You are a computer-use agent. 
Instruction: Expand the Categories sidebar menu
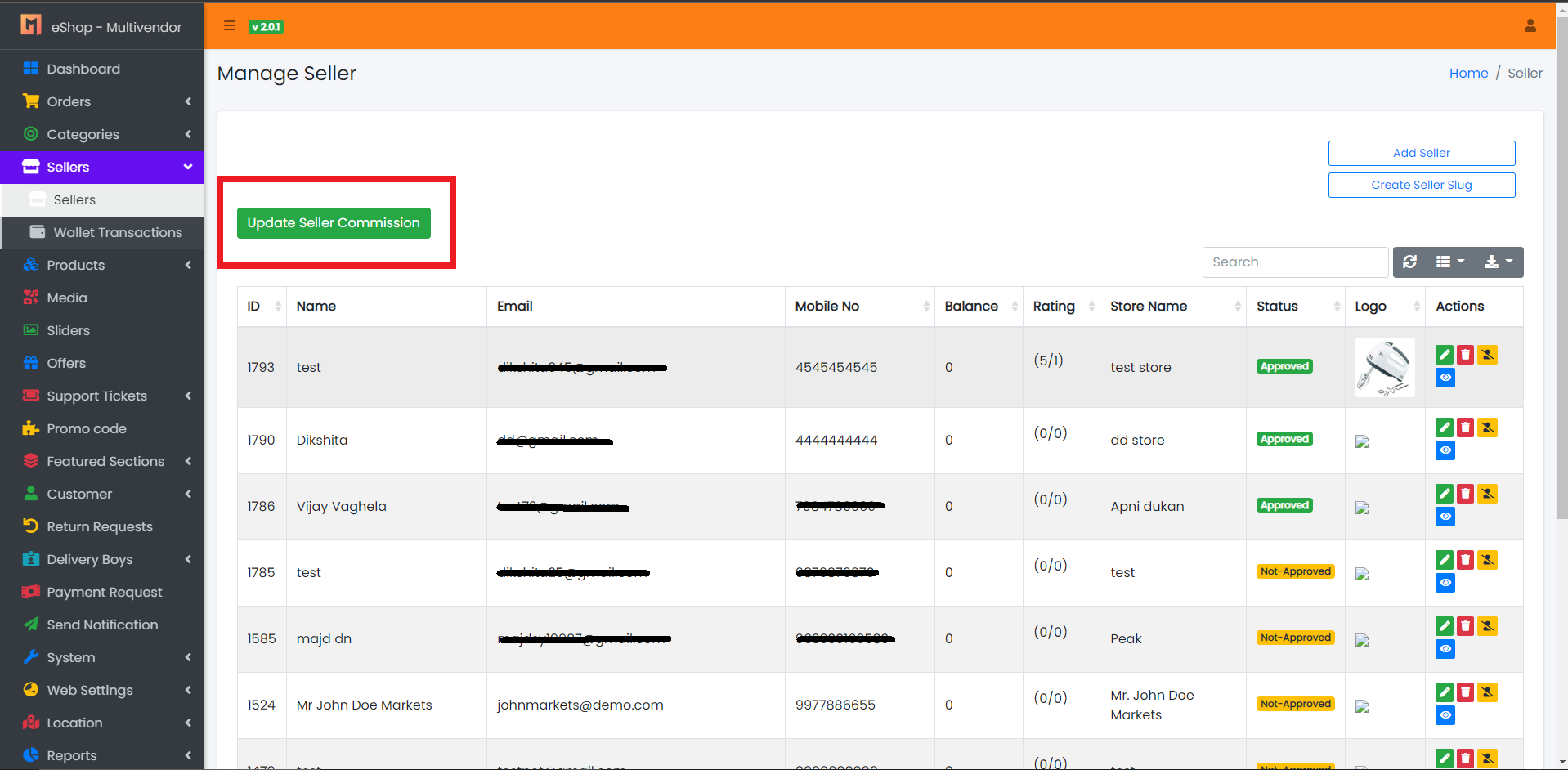[102, 134]
